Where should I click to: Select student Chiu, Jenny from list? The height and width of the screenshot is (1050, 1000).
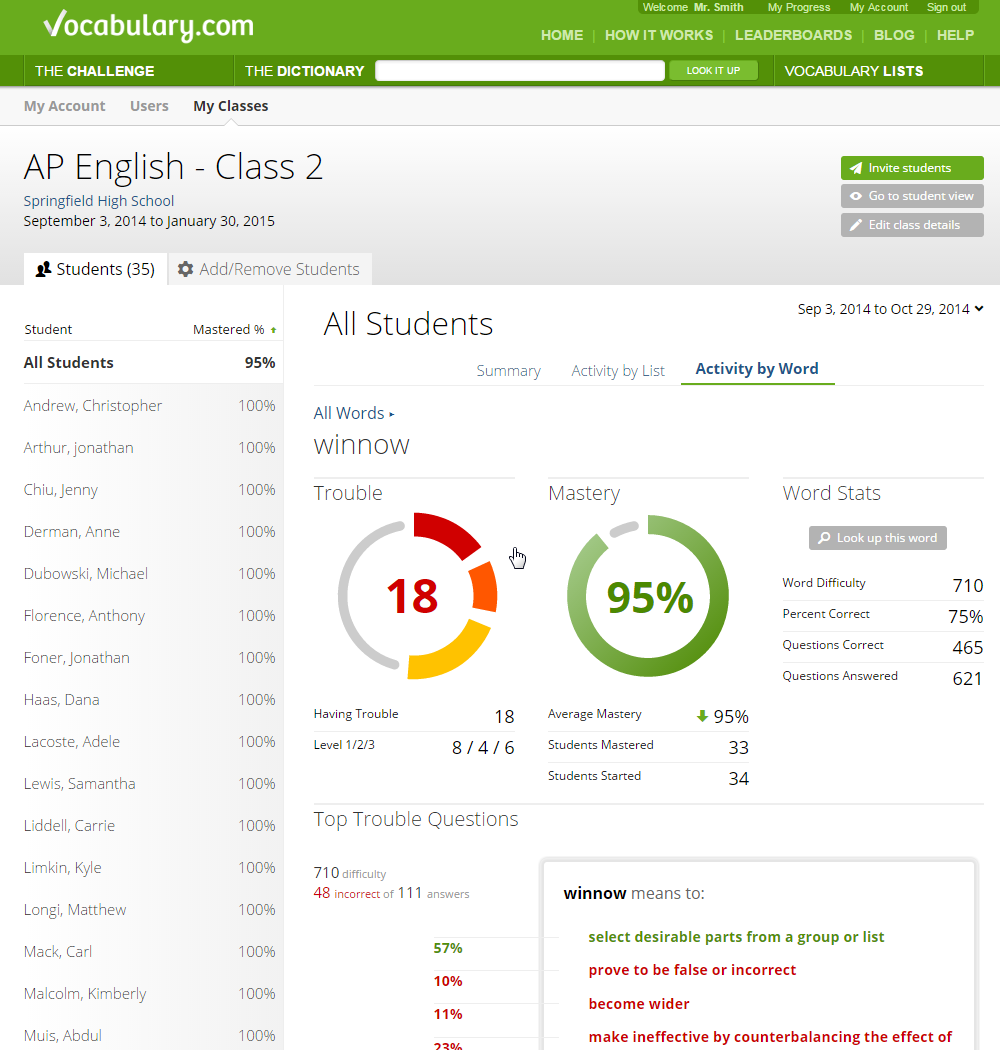tap(61, 490)
